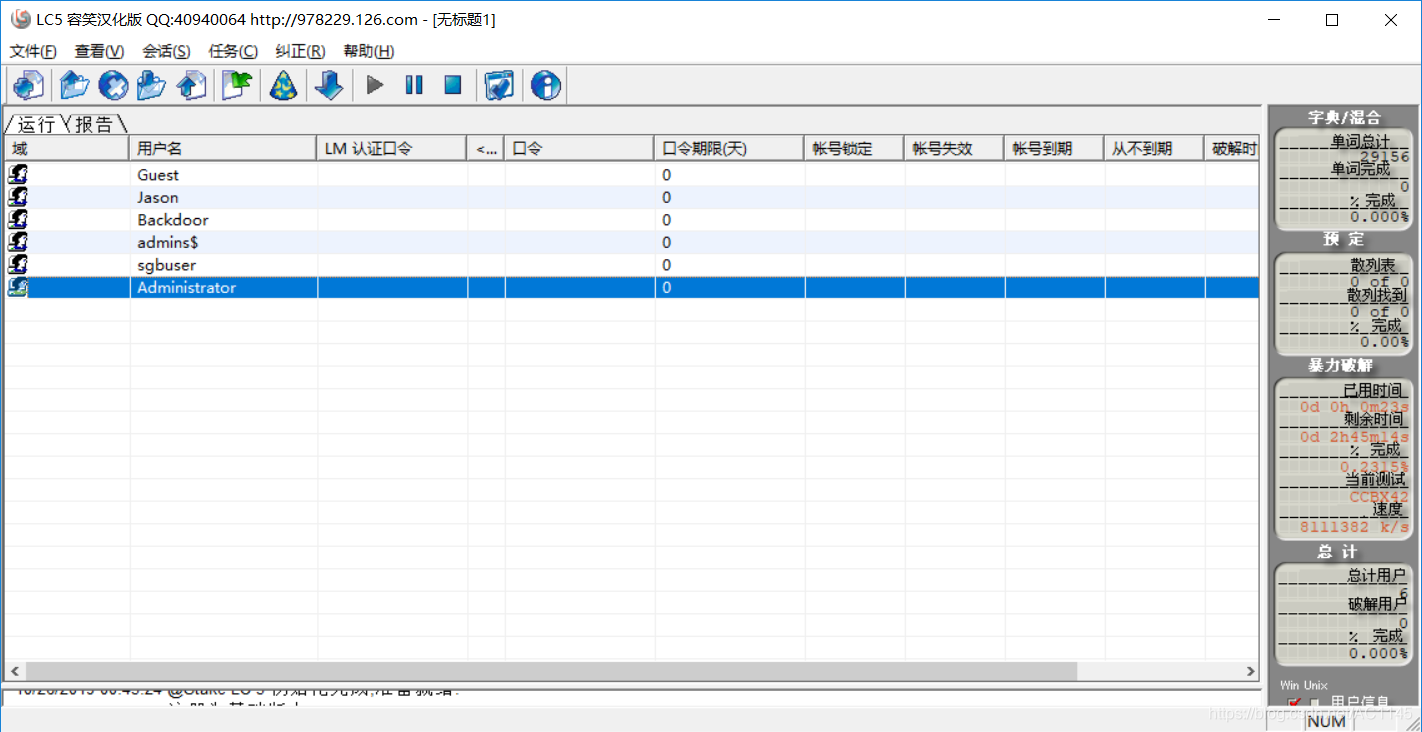Select the Guest user row

point(632,174)
